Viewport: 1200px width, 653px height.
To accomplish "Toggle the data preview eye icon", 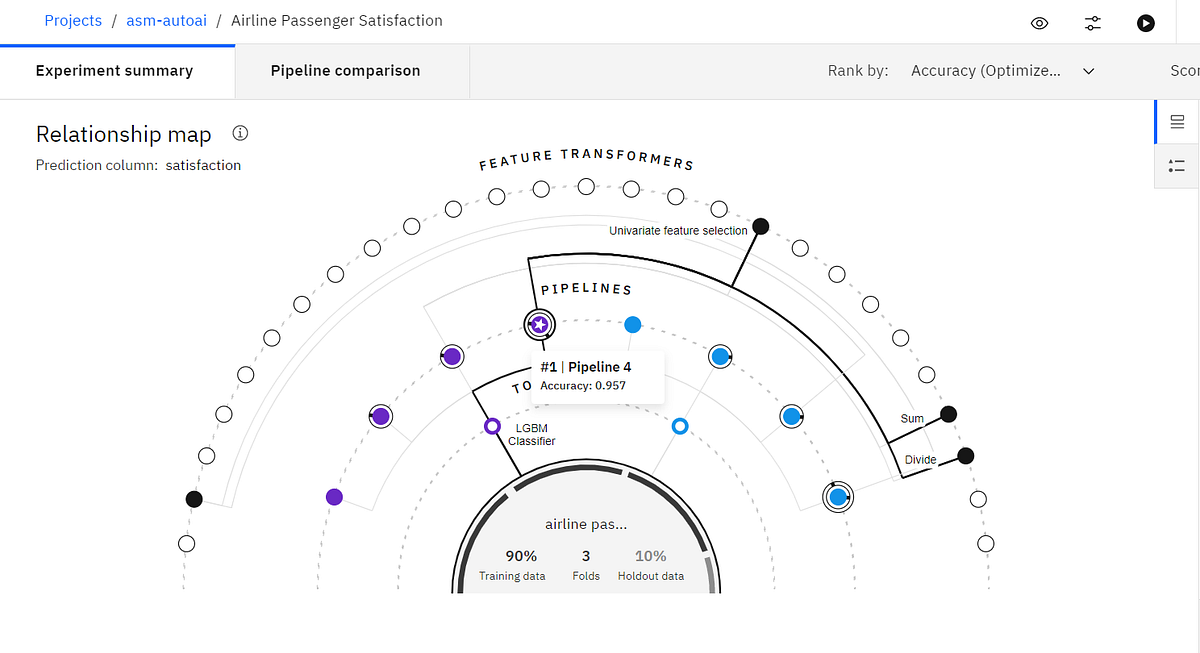I will (x=1039, y=22).
